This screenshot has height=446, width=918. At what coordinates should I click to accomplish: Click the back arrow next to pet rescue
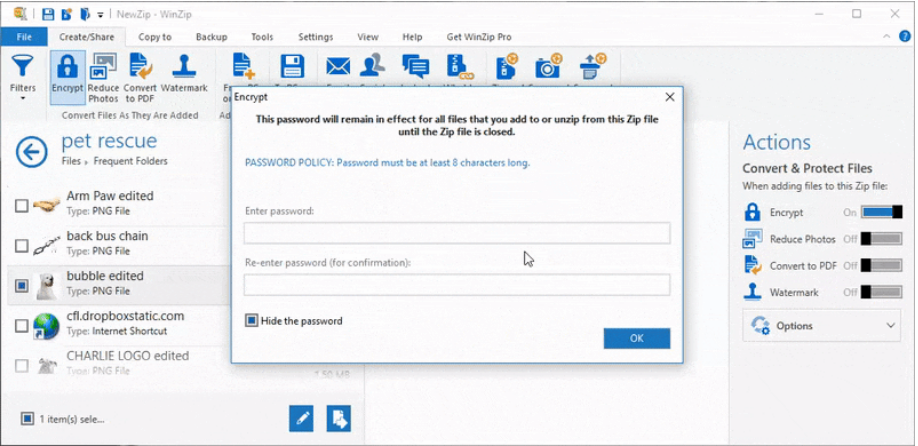pos(31,152)
